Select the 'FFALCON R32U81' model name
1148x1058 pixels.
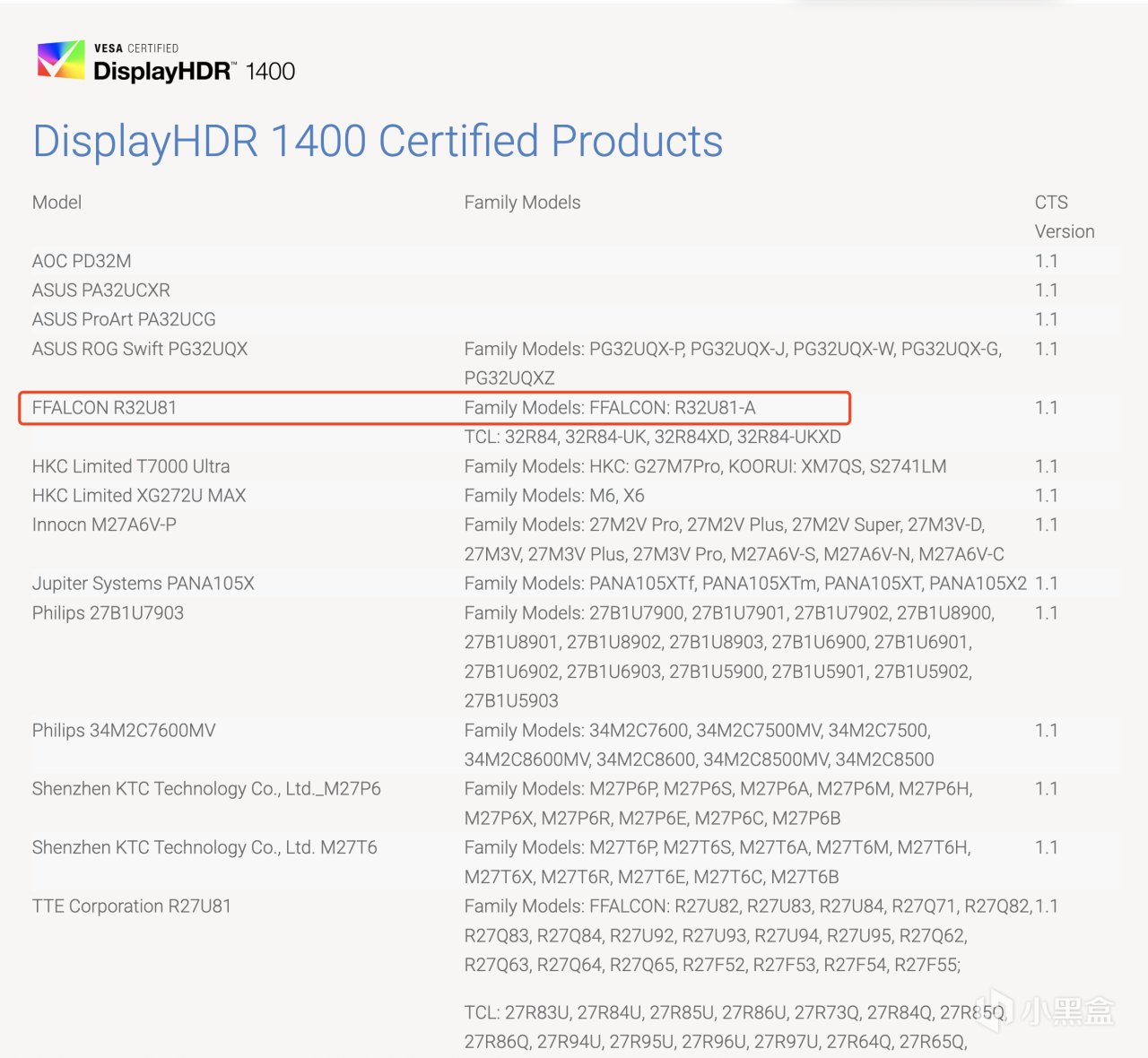104,407
